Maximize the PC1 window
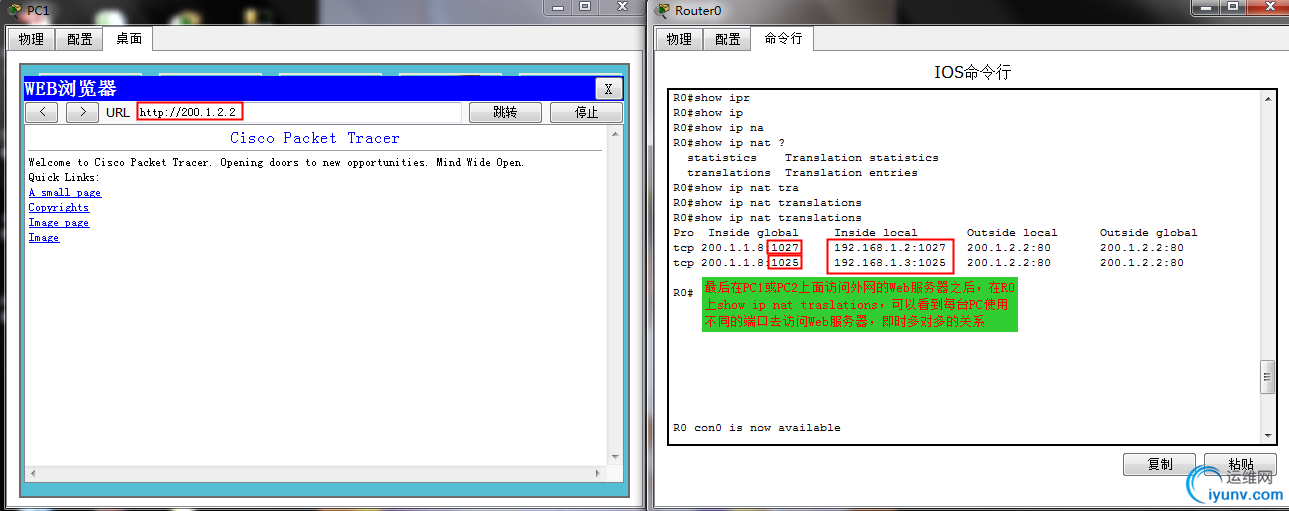Viewport: 1289px width, 511px height. click(x=585, y=7)
